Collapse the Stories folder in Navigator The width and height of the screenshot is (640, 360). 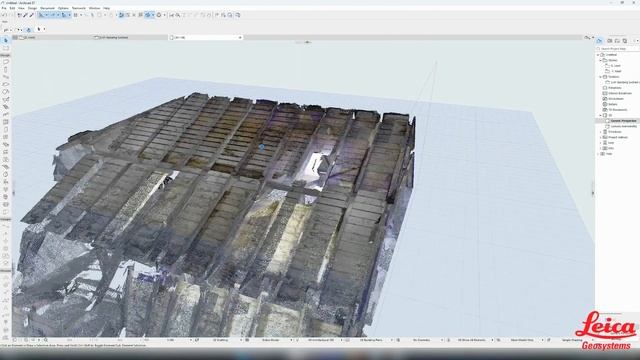click(601, 60)
